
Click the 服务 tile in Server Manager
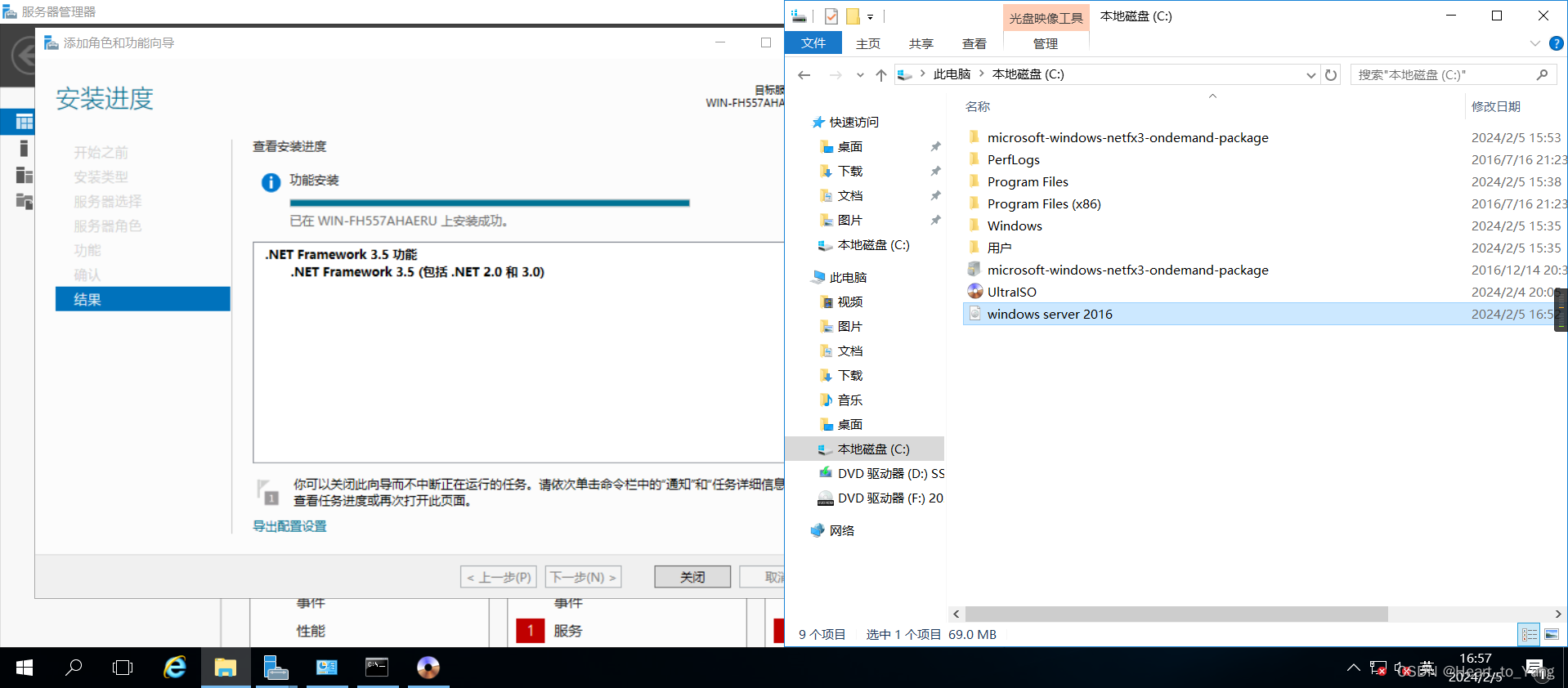[568, 631]
